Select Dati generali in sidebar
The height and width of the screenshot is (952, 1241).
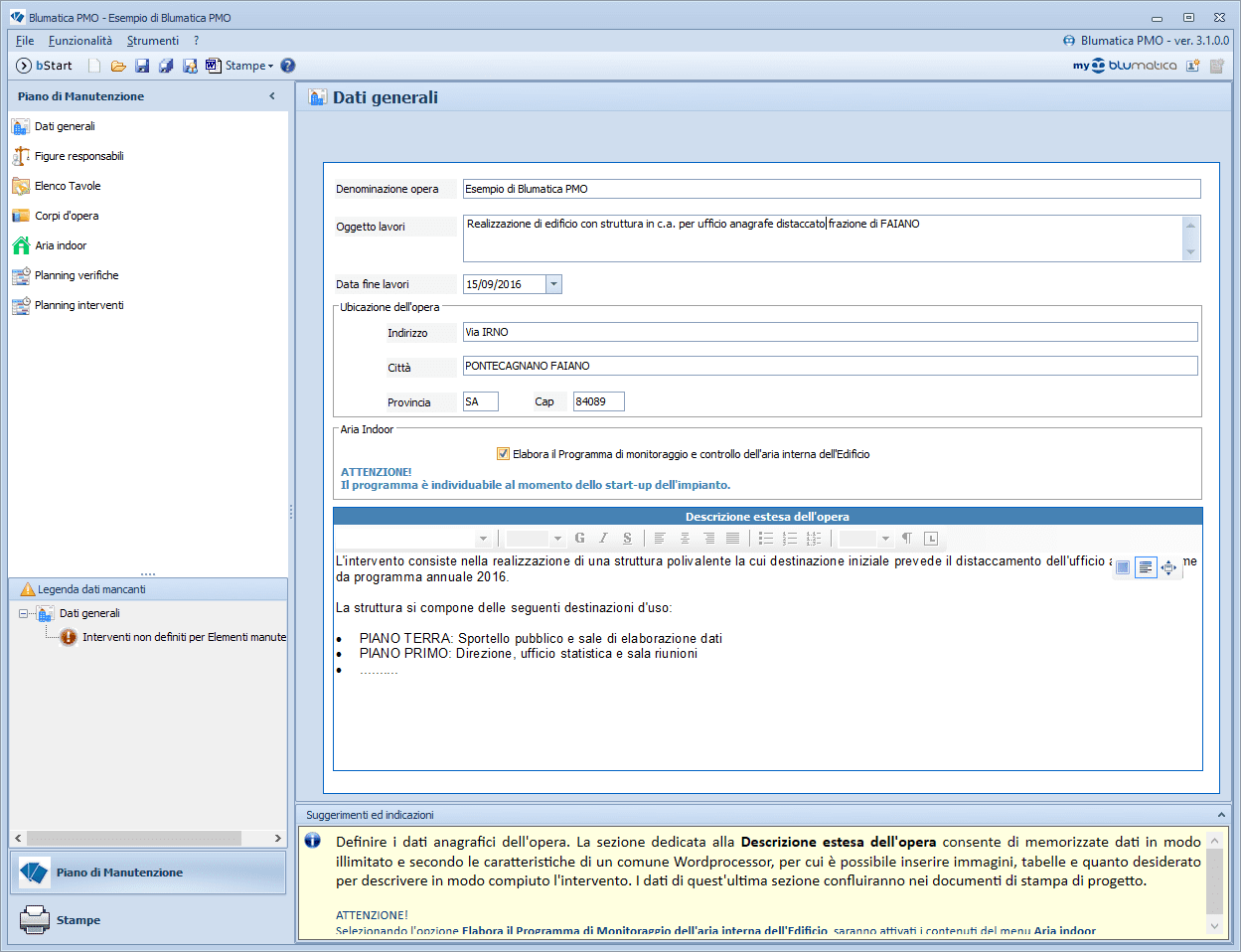pos(65,126)
